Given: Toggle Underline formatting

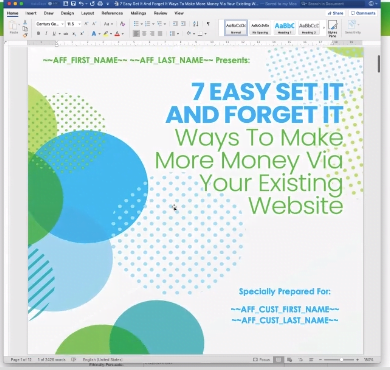Looking at the screenshot, I should click(55, 34).
